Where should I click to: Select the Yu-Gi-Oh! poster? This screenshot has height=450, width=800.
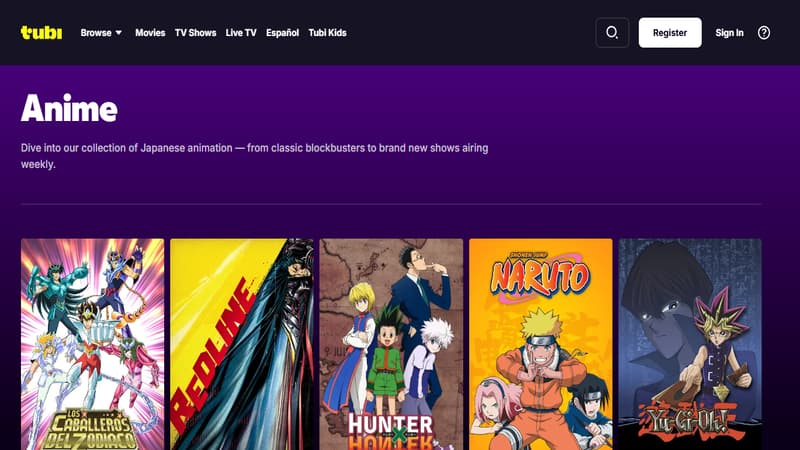(690, 344)
